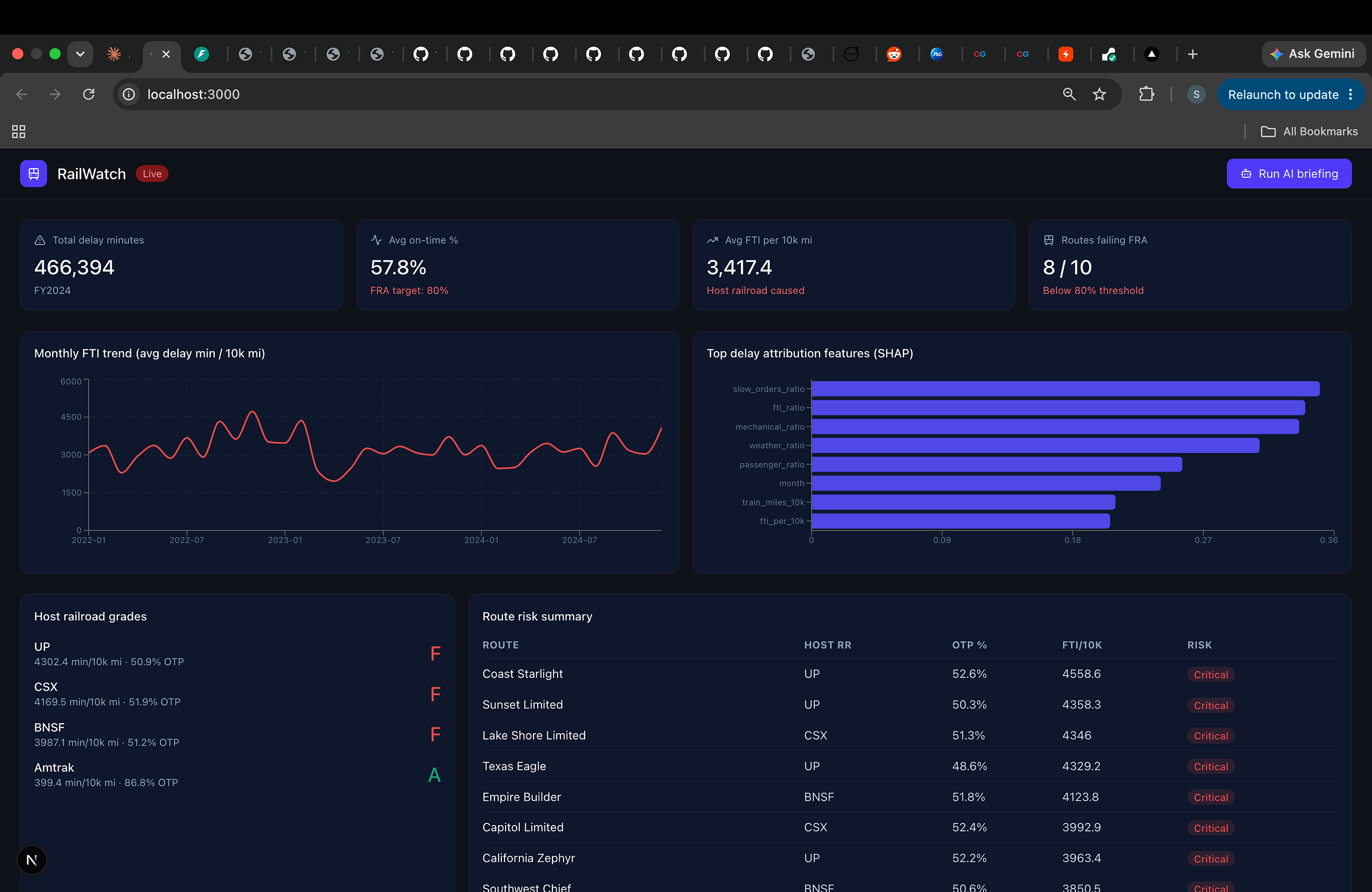Switch to the orange asterisk Claude tab
Image resolution: width=1372 pixels, height=892 pixels.
coord(114,54)
